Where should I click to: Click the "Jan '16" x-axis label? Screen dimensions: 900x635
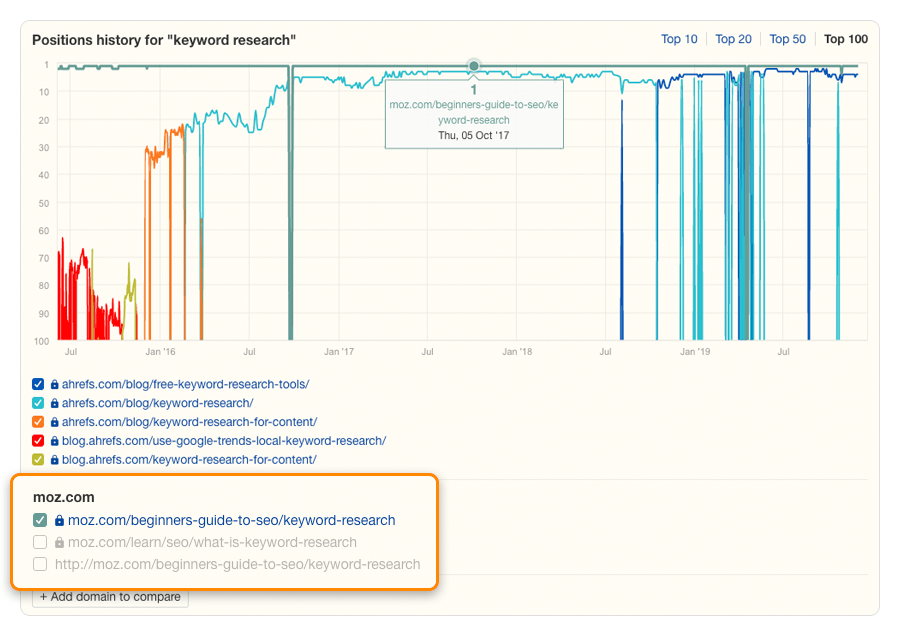point(160,351)
